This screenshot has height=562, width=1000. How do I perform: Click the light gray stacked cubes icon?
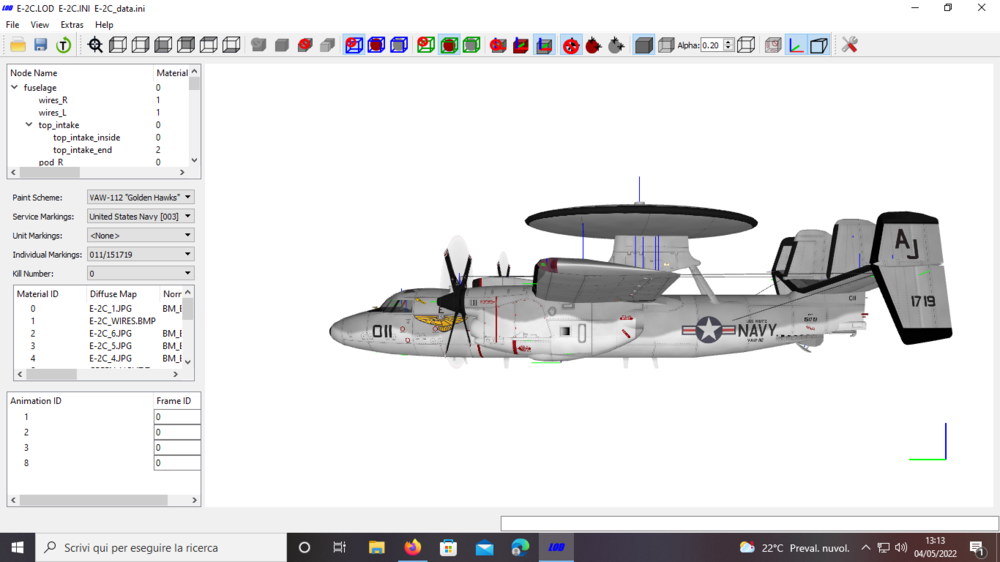328,45
